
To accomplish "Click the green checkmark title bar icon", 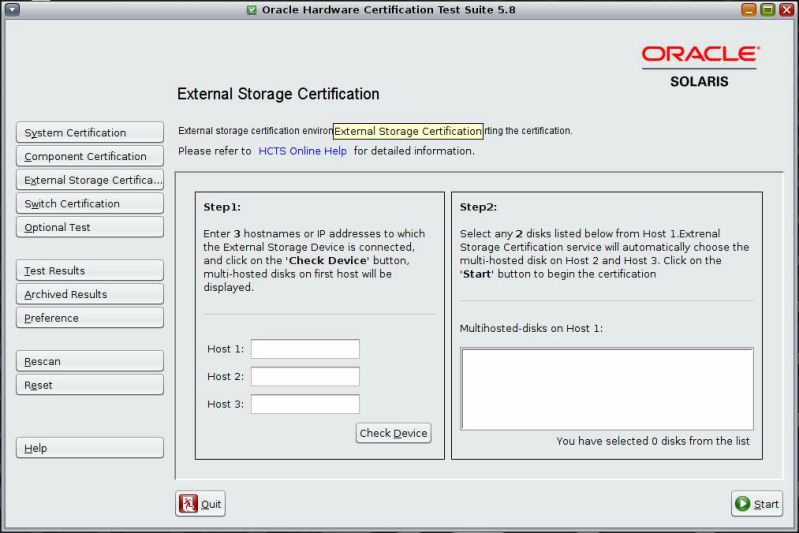I will 251,10.
